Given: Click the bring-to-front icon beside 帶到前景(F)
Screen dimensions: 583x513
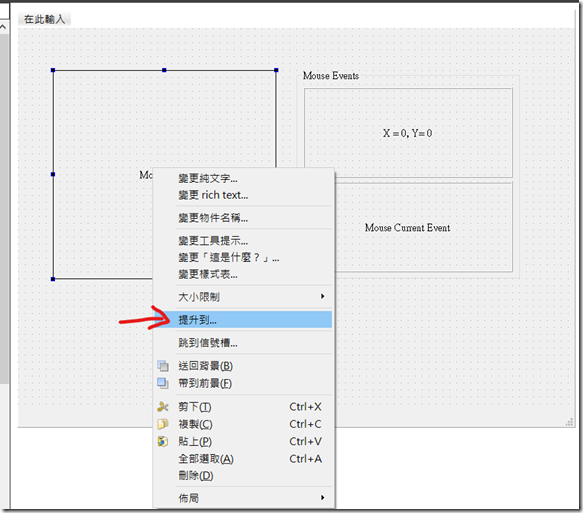Looking at the screenshot, I should pos(163,383).
